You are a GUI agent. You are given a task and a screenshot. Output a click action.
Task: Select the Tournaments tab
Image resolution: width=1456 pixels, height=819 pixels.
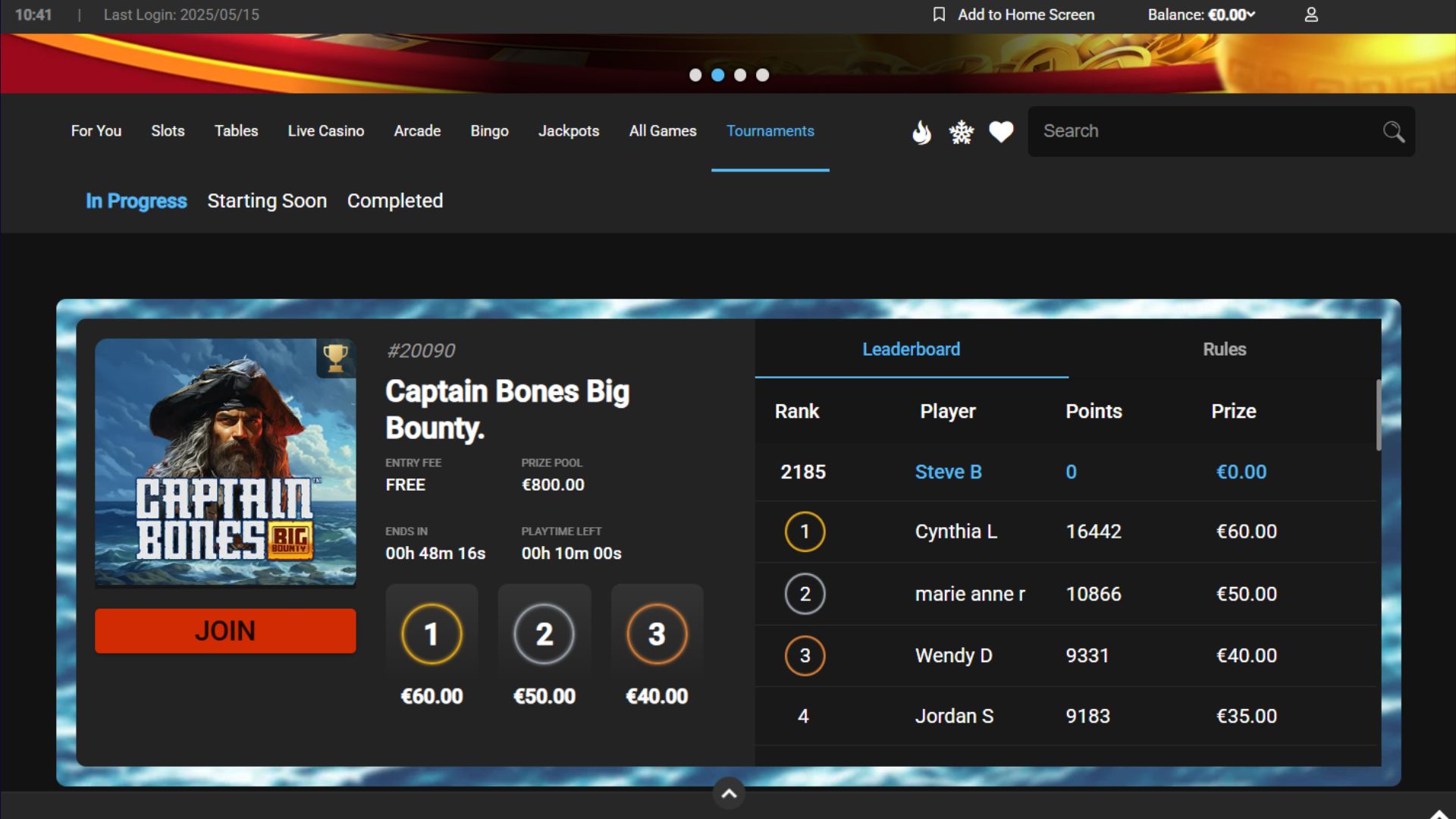tap(770, 131)
